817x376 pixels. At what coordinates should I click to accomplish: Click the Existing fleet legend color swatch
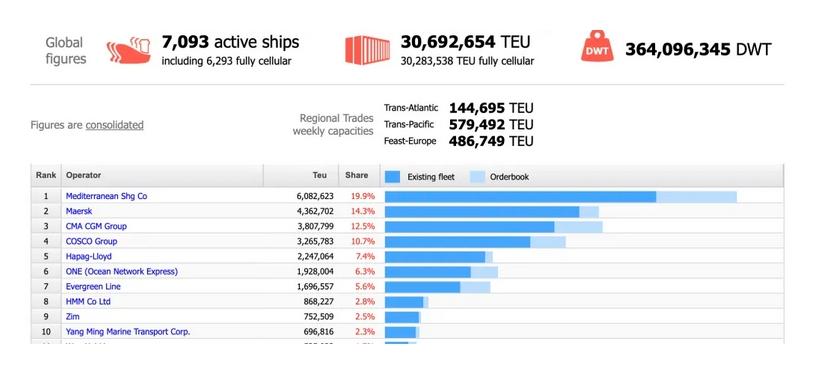[392, 177]
